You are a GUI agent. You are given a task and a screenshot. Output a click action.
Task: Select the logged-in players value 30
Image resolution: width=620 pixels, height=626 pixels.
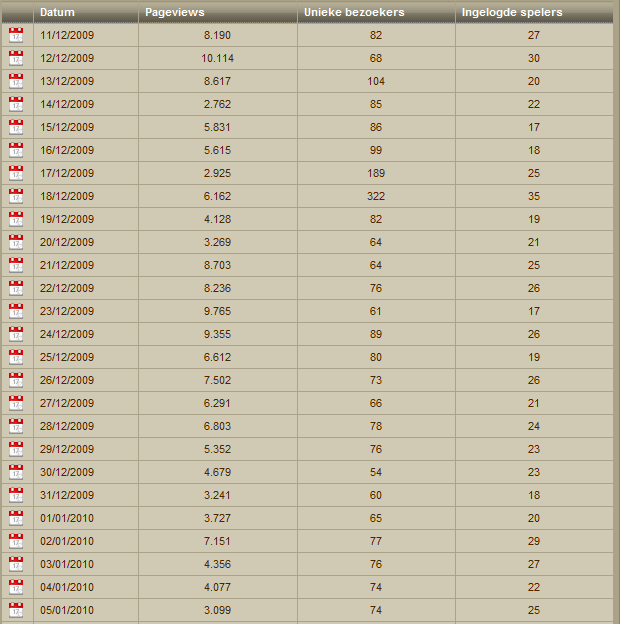pyautogui.click(x=534, y=58)
